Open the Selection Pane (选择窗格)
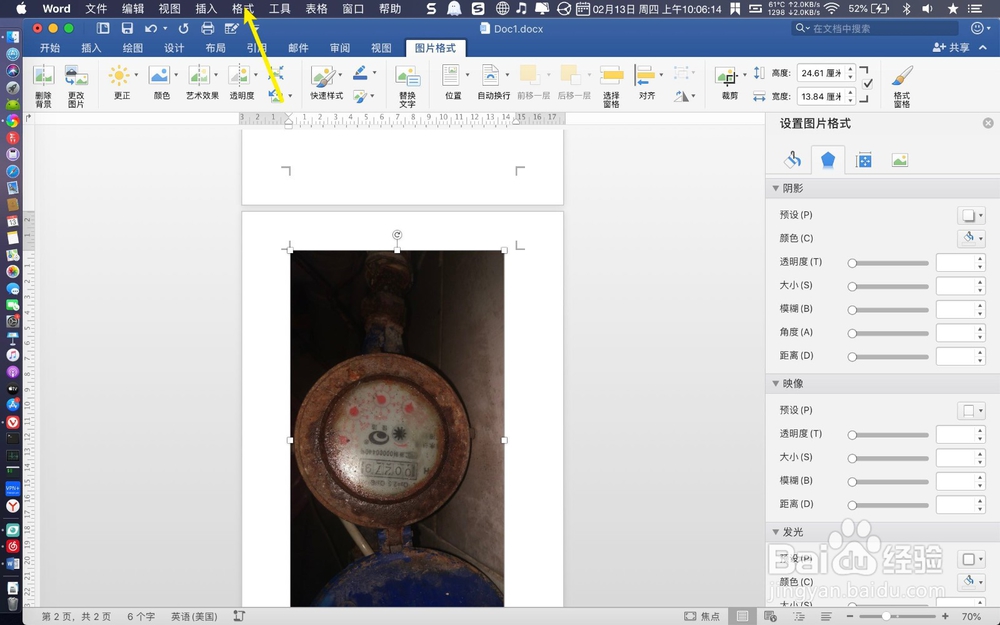The height and width of the screenshot is (625, 1000). tap(611, 77)
